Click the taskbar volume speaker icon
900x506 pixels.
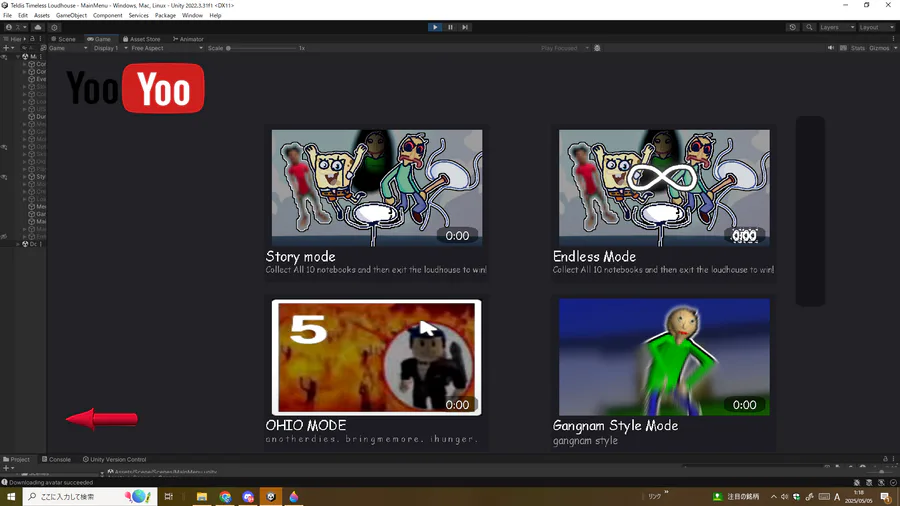(x=785, y=497)
